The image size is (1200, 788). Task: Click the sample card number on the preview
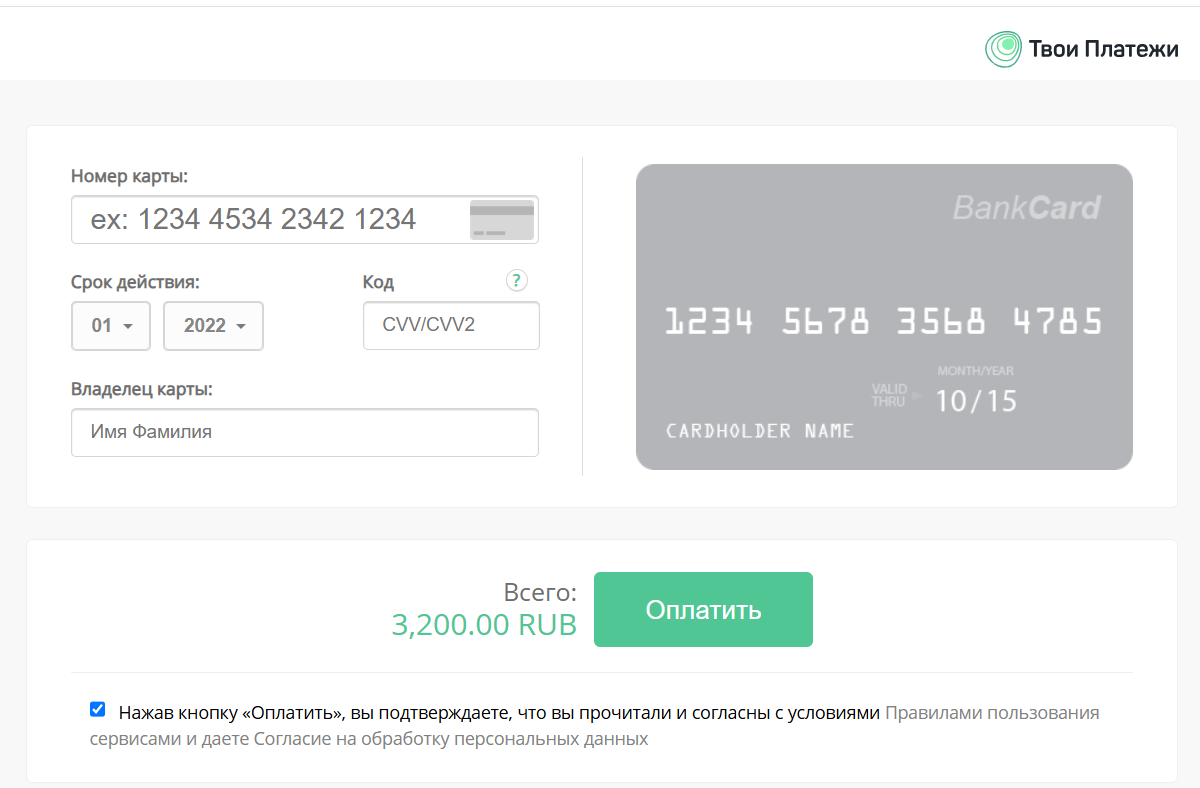pyautogui.click(x=884, y=321)
